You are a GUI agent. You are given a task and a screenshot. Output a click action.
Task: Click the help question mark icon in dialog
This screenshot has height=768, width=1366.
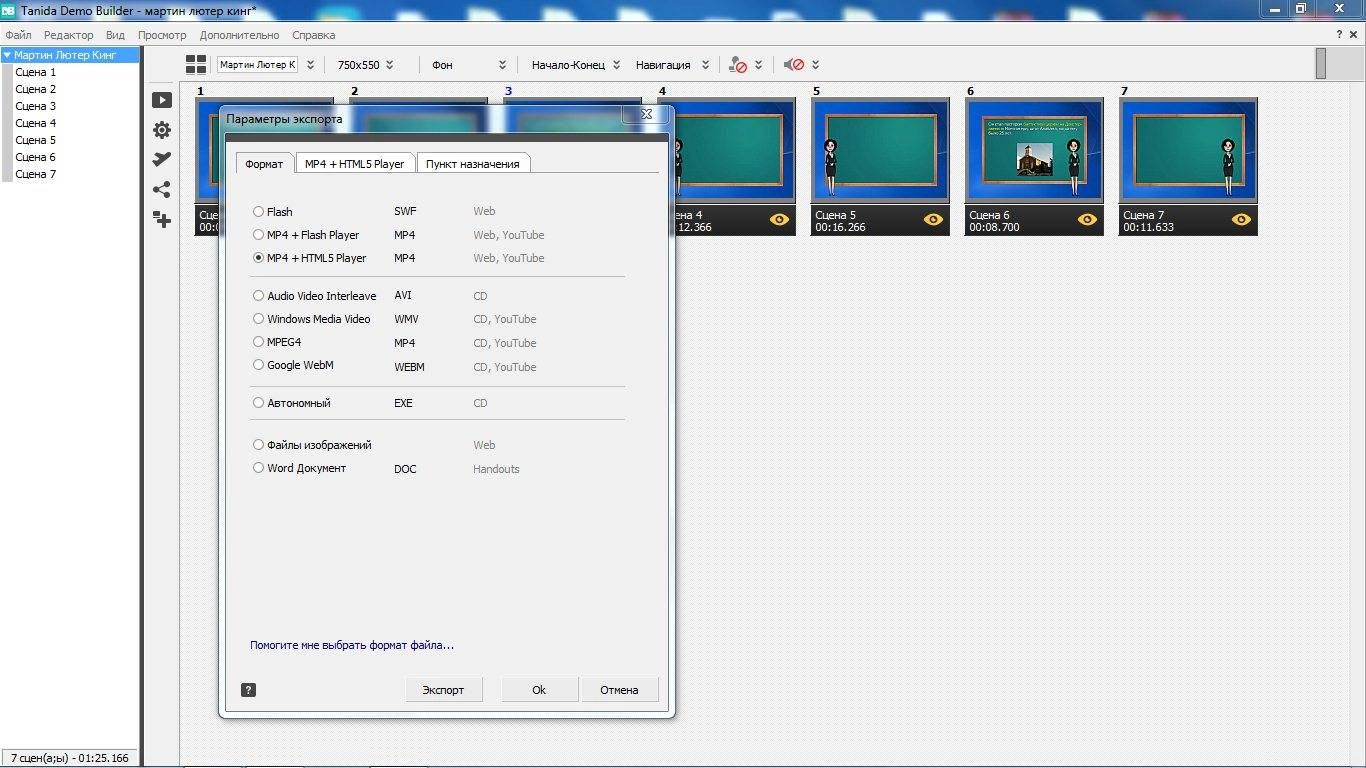click(x=249, y=690)
